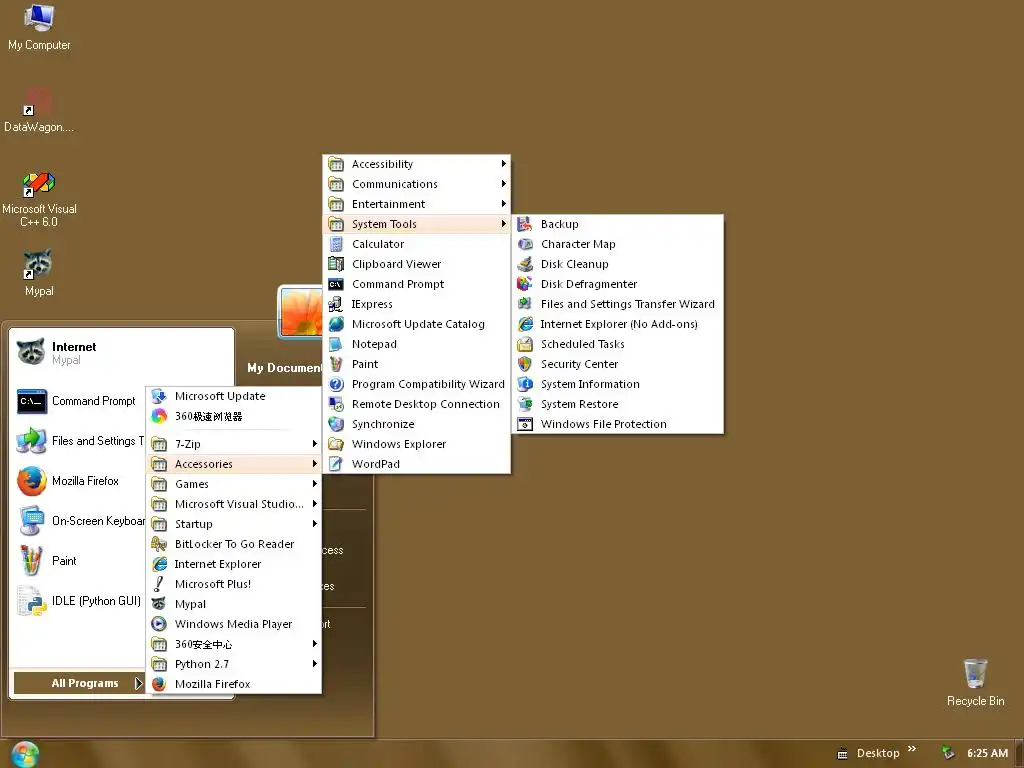Screen dimensions: 1024x768
Task: Expand the Desktop toolbar chevron
Action: coord(912,748)
